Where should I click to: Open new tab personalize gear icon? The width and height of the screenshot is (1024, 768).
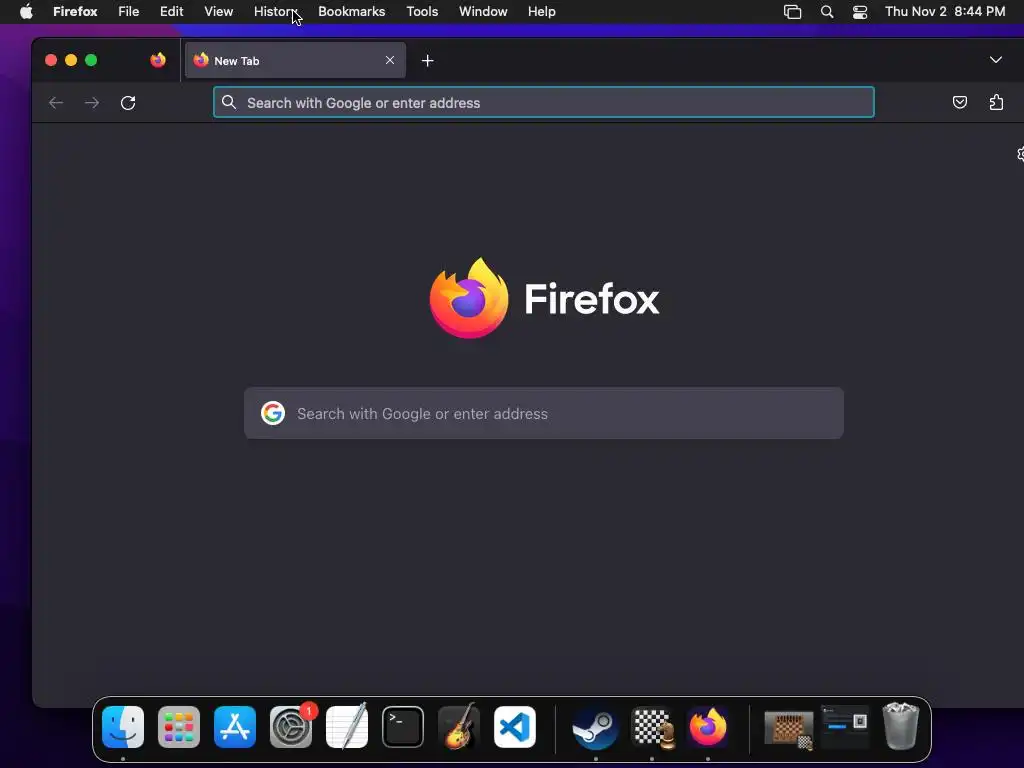[x=1020, y=154]
